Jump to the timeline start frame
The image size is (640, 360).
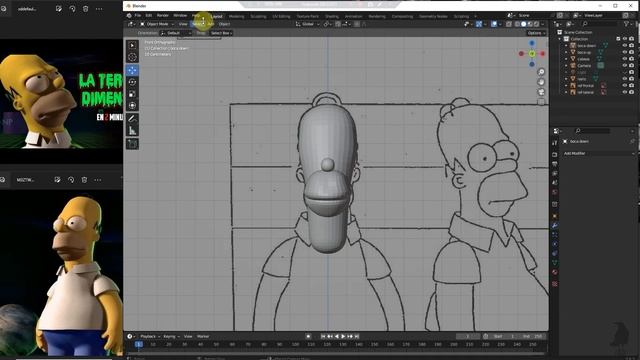(x=323, y=336)
